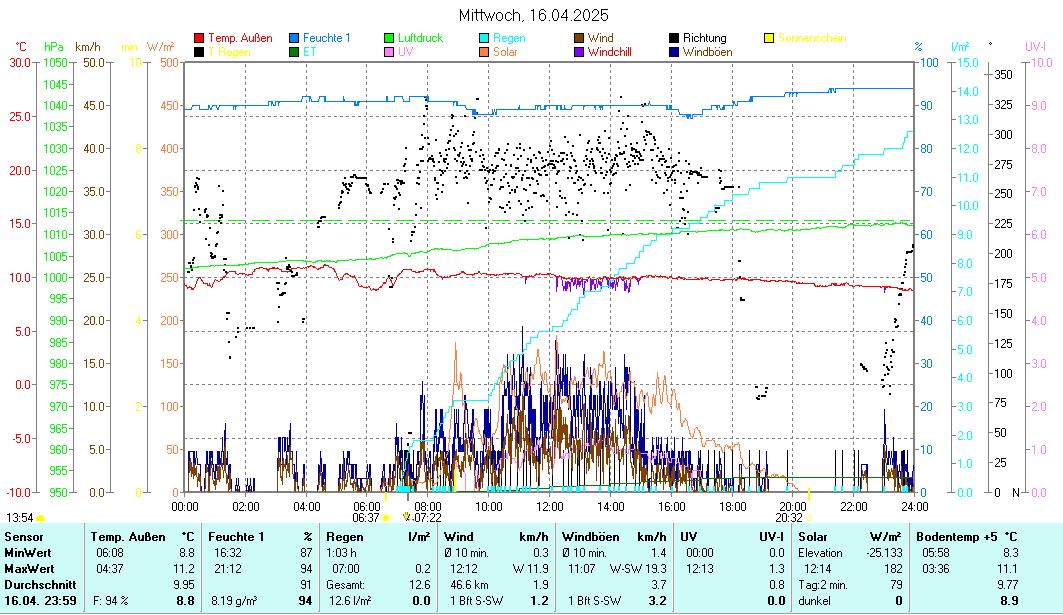
Task: Select the orange Solar legend square
Action: coord(485,51)
